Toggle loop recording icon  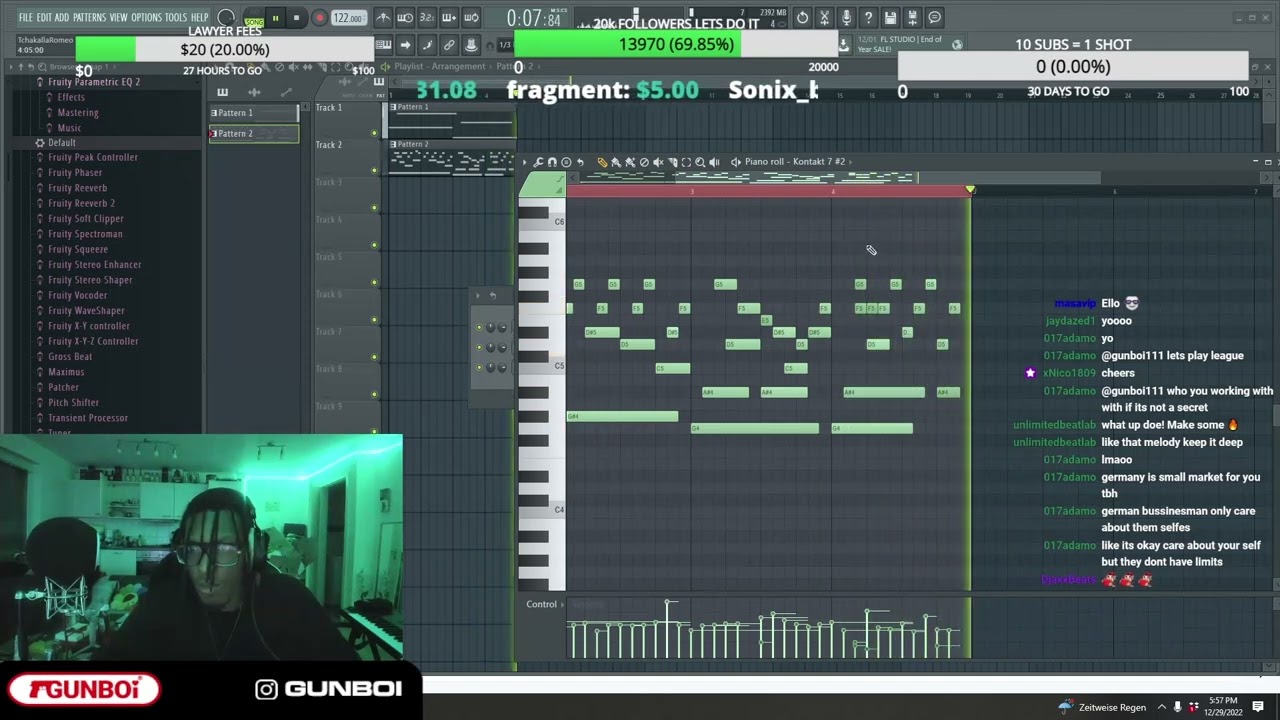click(x=471, y=17)
